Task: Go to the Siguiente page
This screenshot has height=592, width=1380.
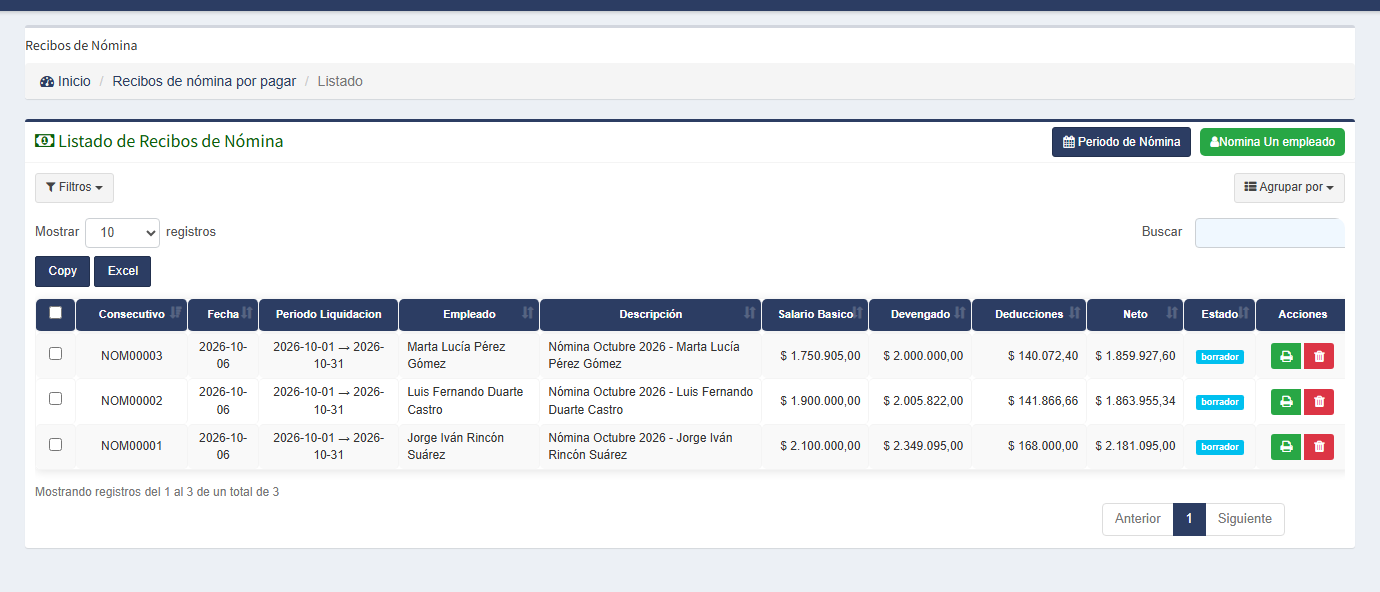Action: point(1245,519)
